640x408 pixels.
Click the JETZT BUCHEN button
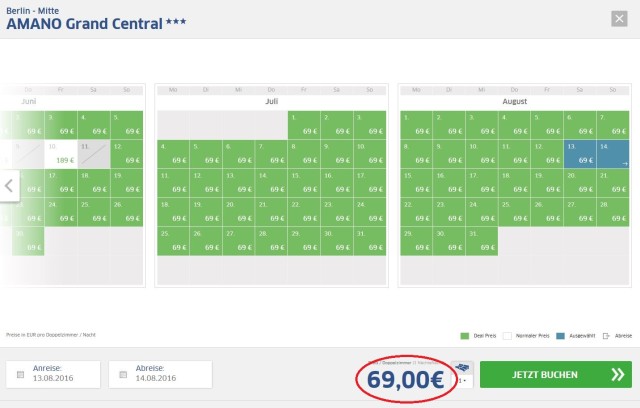tap(556, 374)
